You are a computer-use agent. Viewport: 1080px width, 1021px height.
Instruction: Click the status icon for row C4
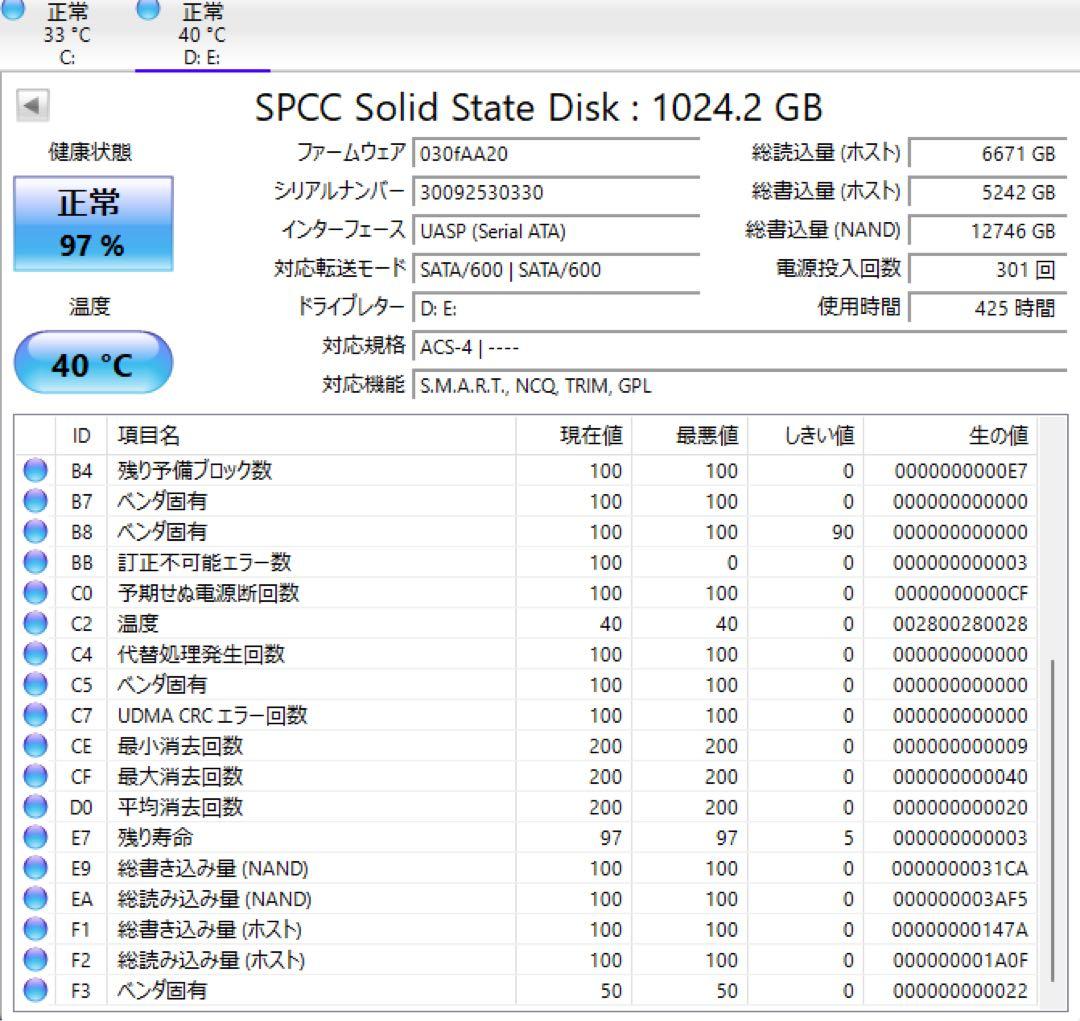click(x=35, y=654)
